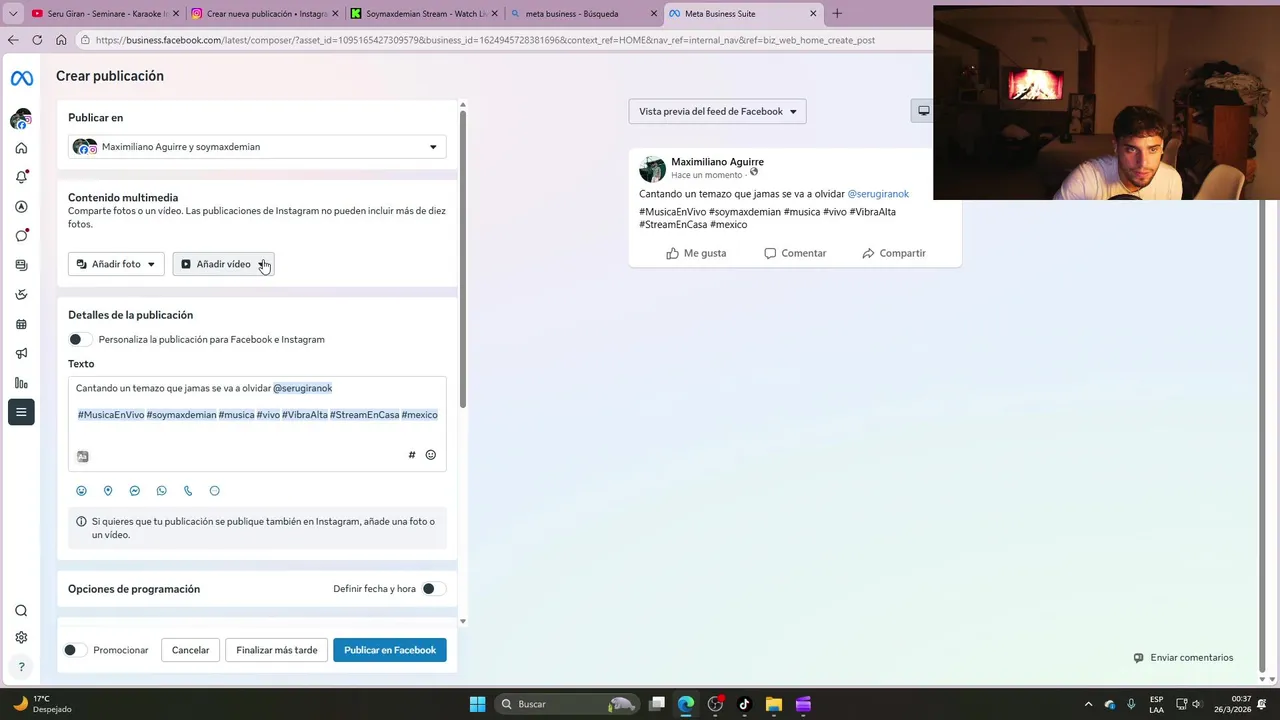Open the Windows Start menu
This screenshot has width=1280, height=720.
pyautogui.click(x=477, y=704)
